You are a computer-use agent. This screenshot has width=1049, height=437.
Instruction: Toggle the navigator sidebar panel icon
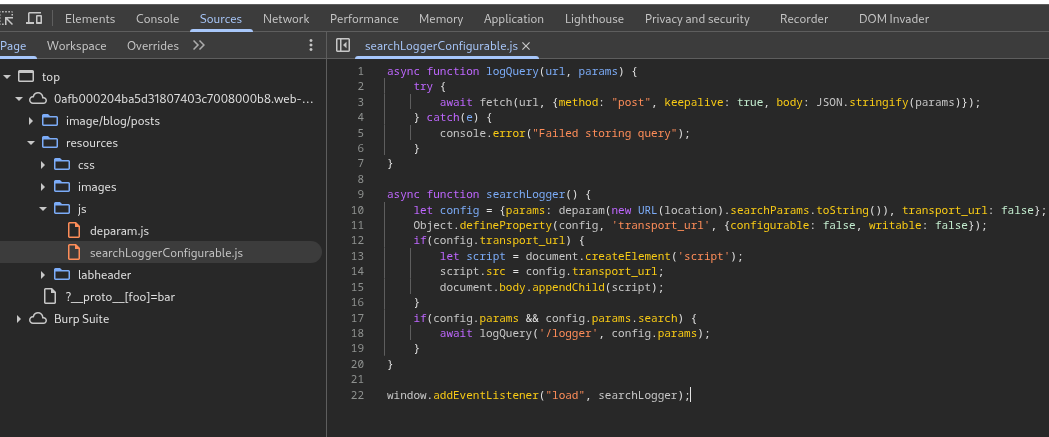coord(343,46)
